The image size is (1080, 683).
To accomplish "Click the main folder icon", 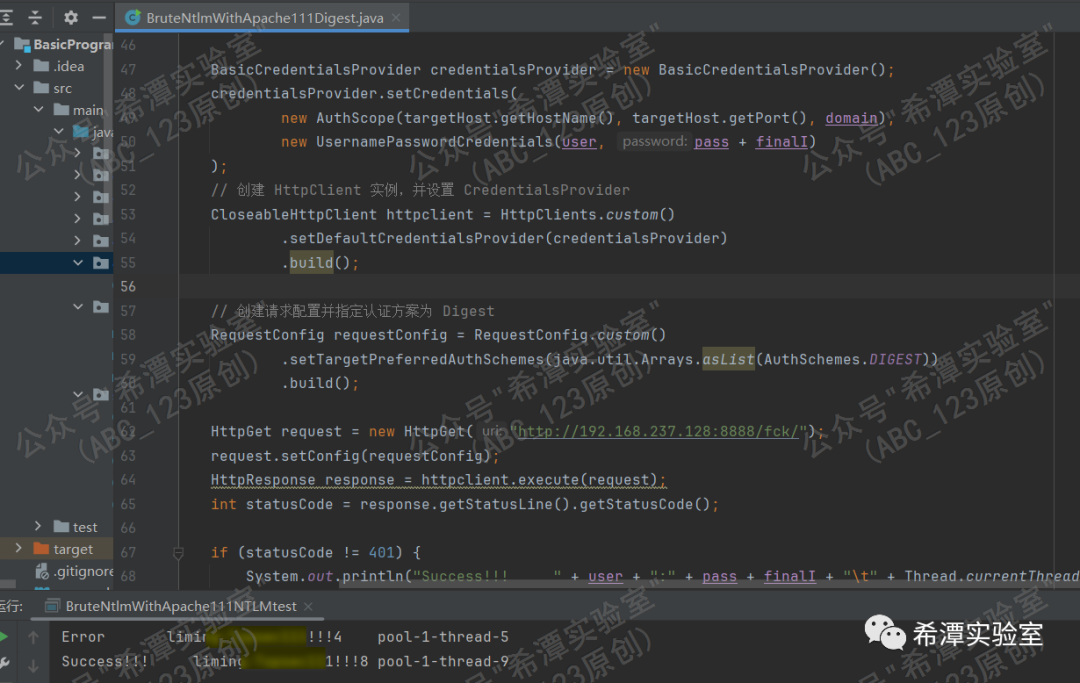I will [x=62, y=110].
